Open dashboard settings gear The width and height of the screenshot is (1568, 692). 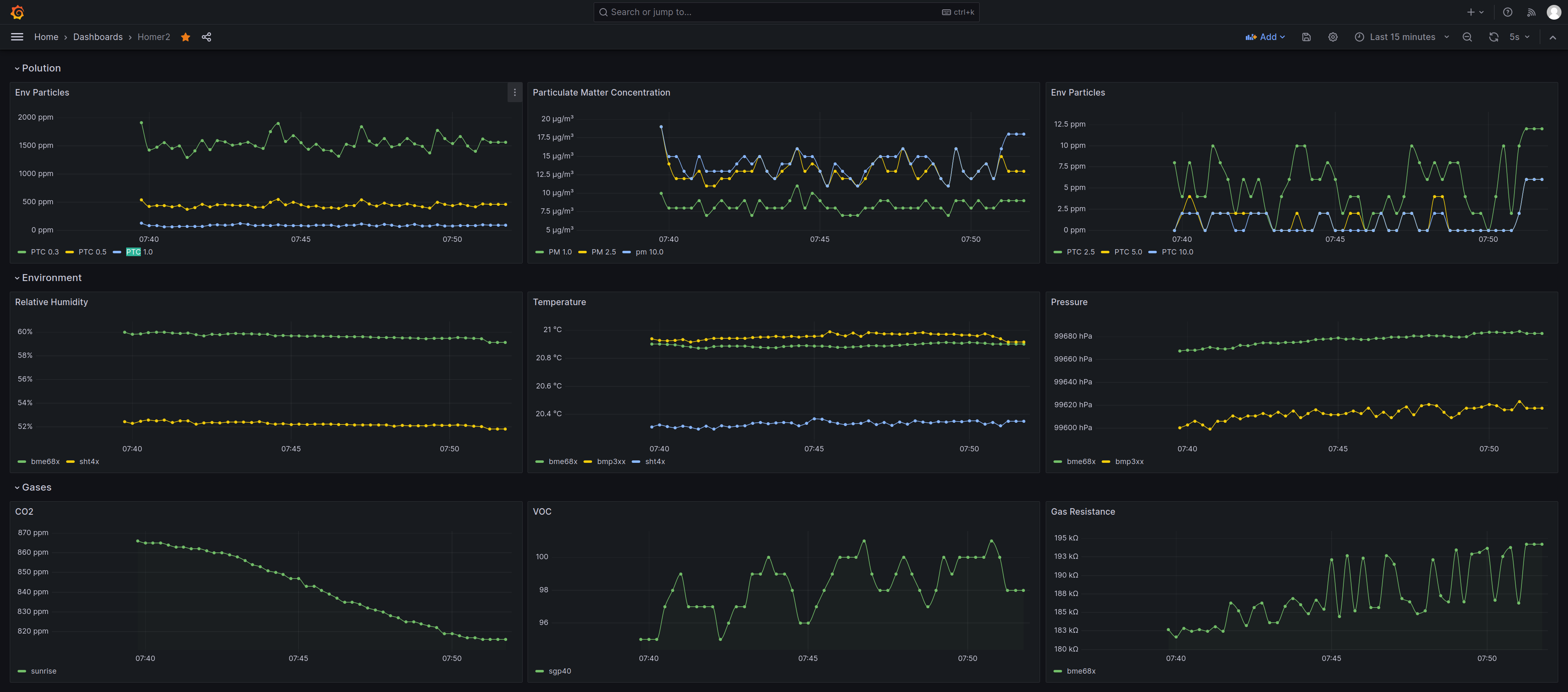pos(1332,37)
